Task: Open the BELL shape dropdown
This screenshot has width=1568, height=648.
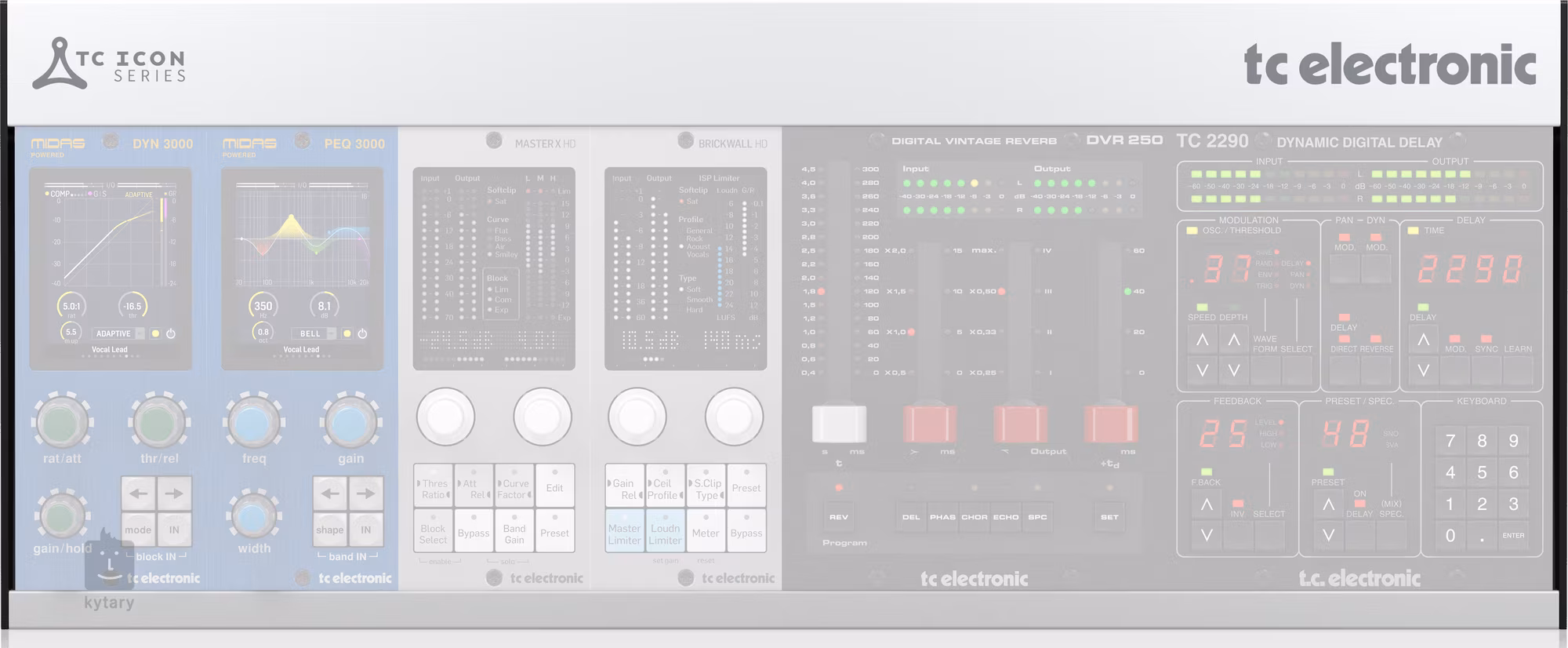Action: point(317,333)
